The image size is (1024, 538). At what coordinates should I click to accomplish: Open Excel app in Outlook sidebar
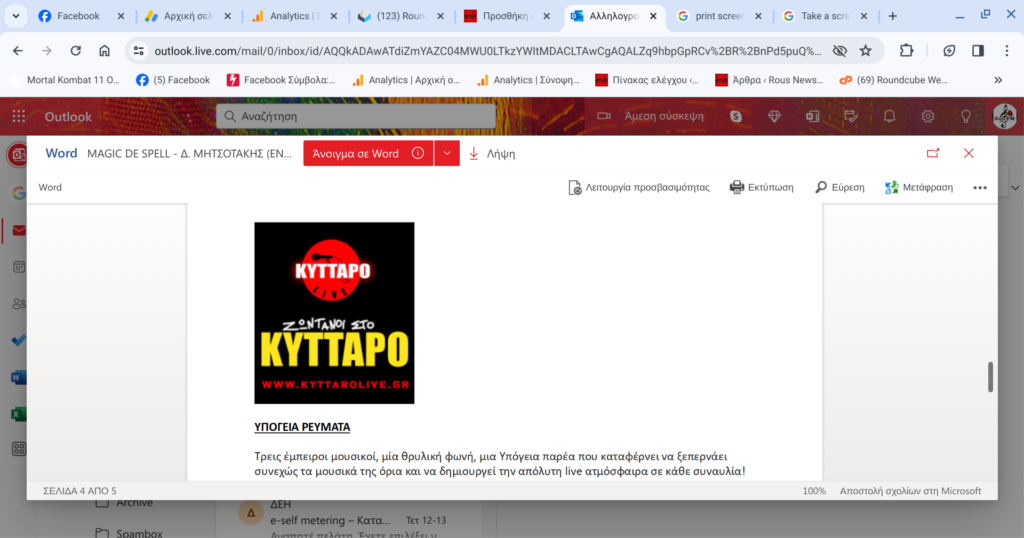click(19, 414)
